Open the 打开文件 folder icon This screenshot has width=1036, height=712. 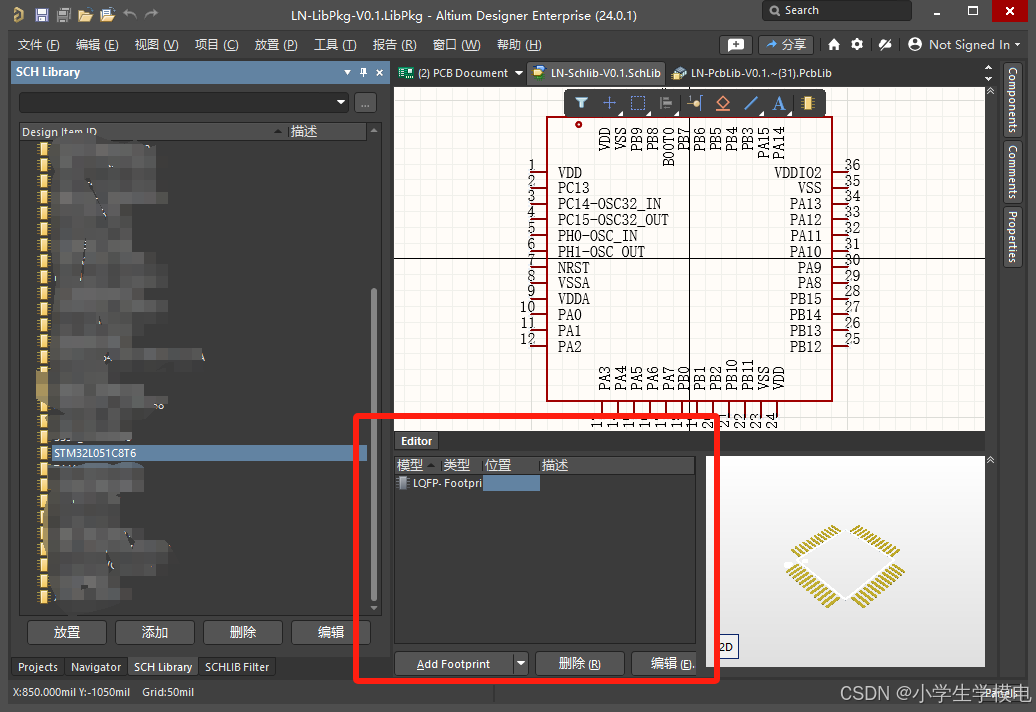click(x=87, y=15)
